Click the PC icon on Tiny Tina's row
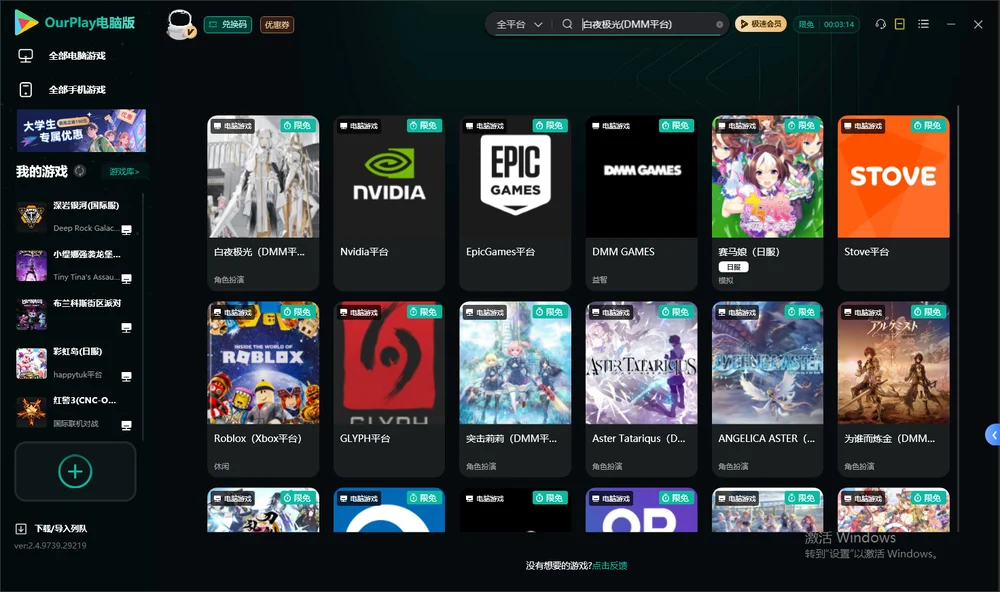The image size is (1000, 592). coord(126,279)
